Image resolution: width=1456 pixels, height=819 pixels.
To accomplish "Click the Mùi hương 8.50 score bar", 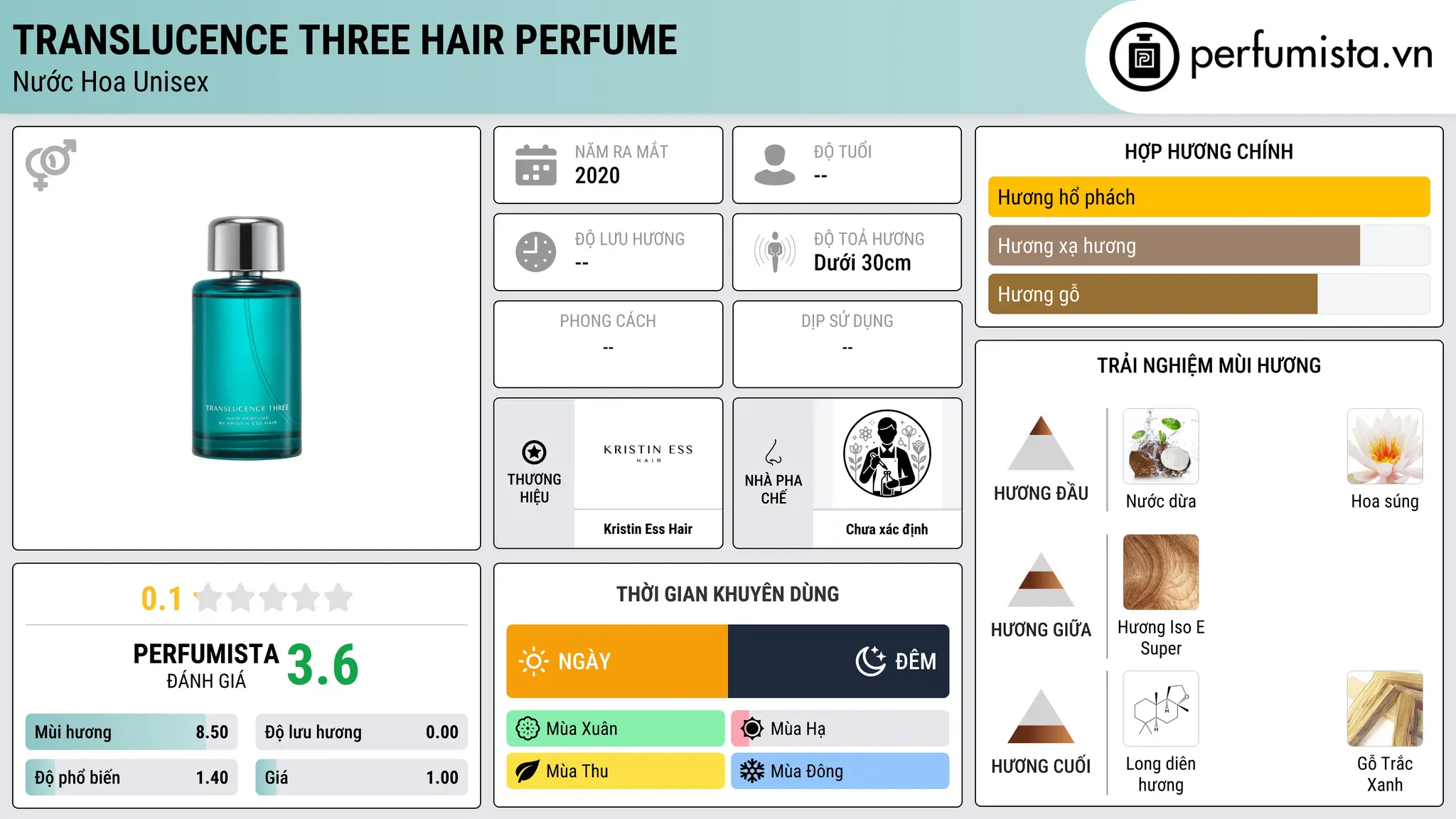I will tap(132, 732).
